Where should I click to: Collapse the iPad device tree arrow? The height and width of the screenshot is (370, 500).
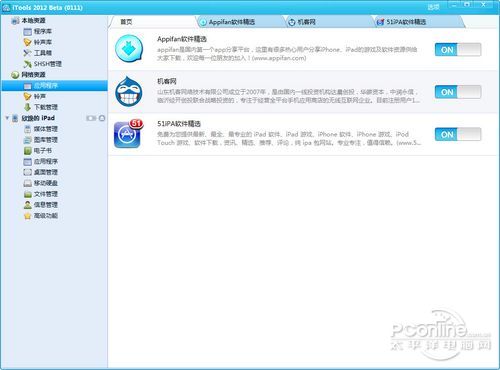click(7, 118)
